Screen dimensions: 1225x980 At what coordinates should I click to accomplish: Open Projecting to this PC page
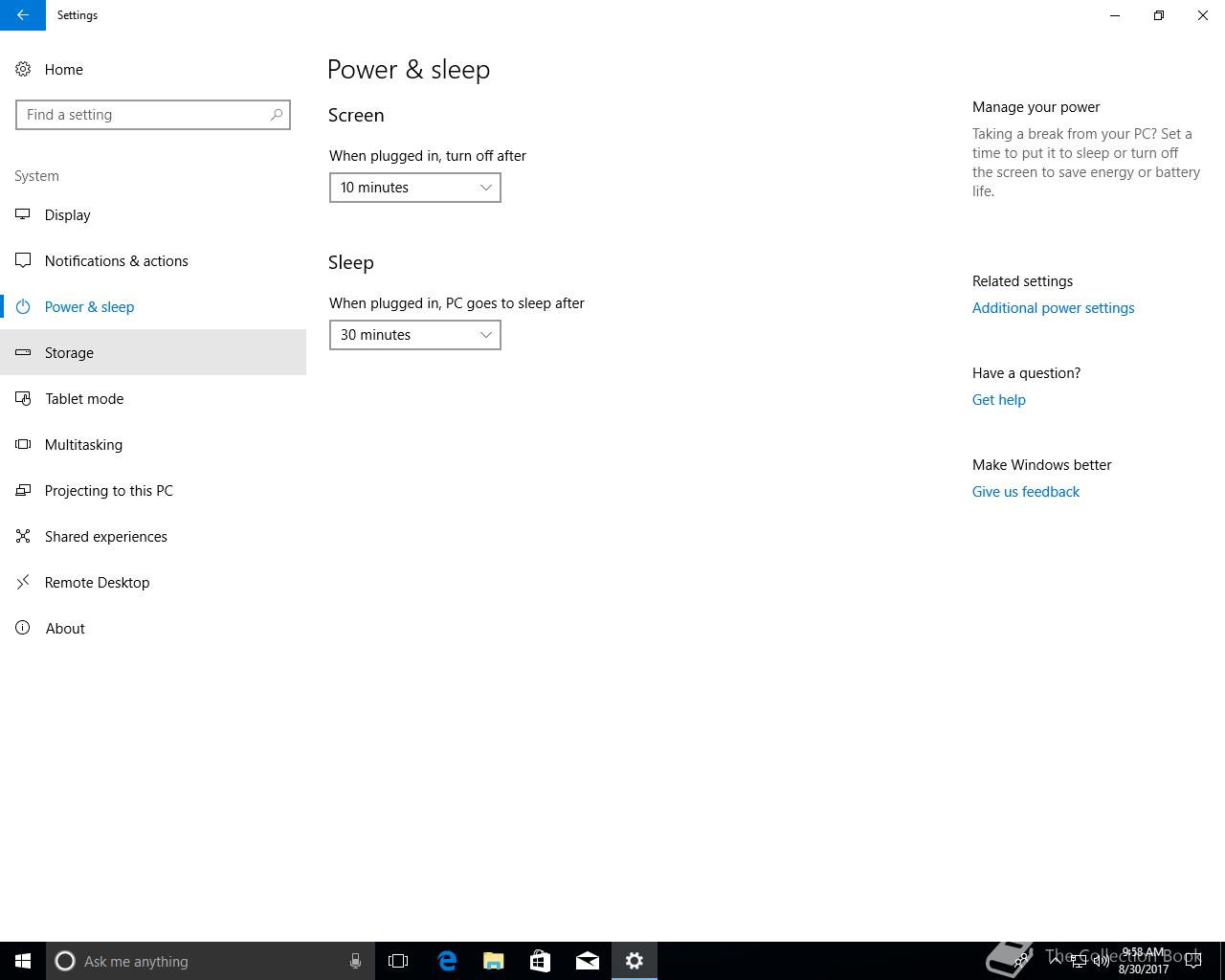[153, 490]
